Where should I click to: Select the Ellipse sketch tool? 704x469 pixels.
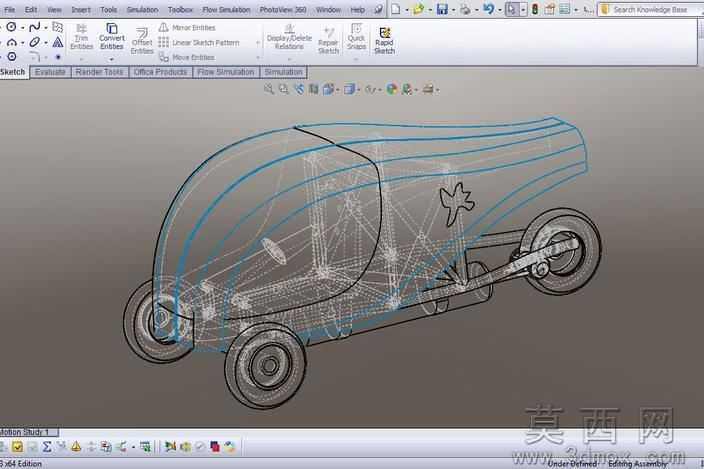[34, 42]
